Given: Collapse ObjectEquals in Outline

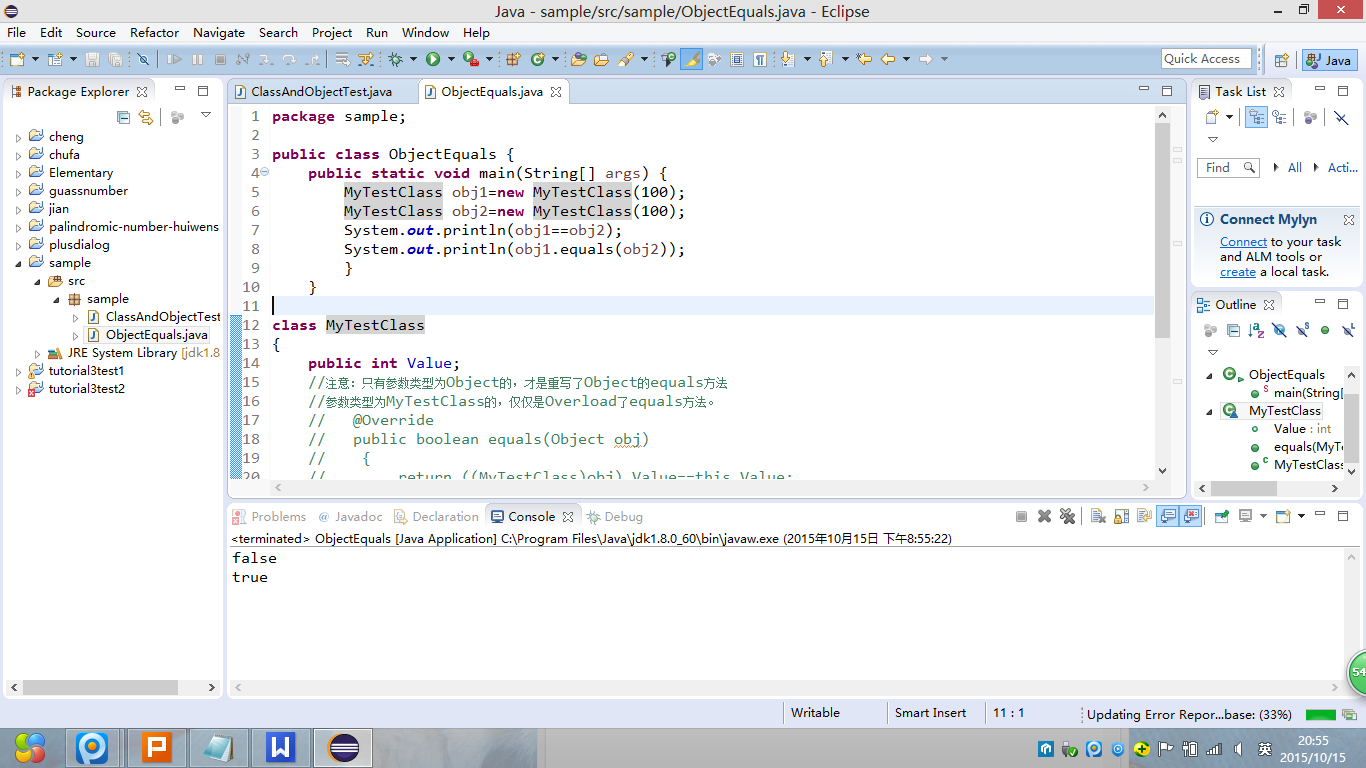Looking at the screenshot, I should 1209,375.
